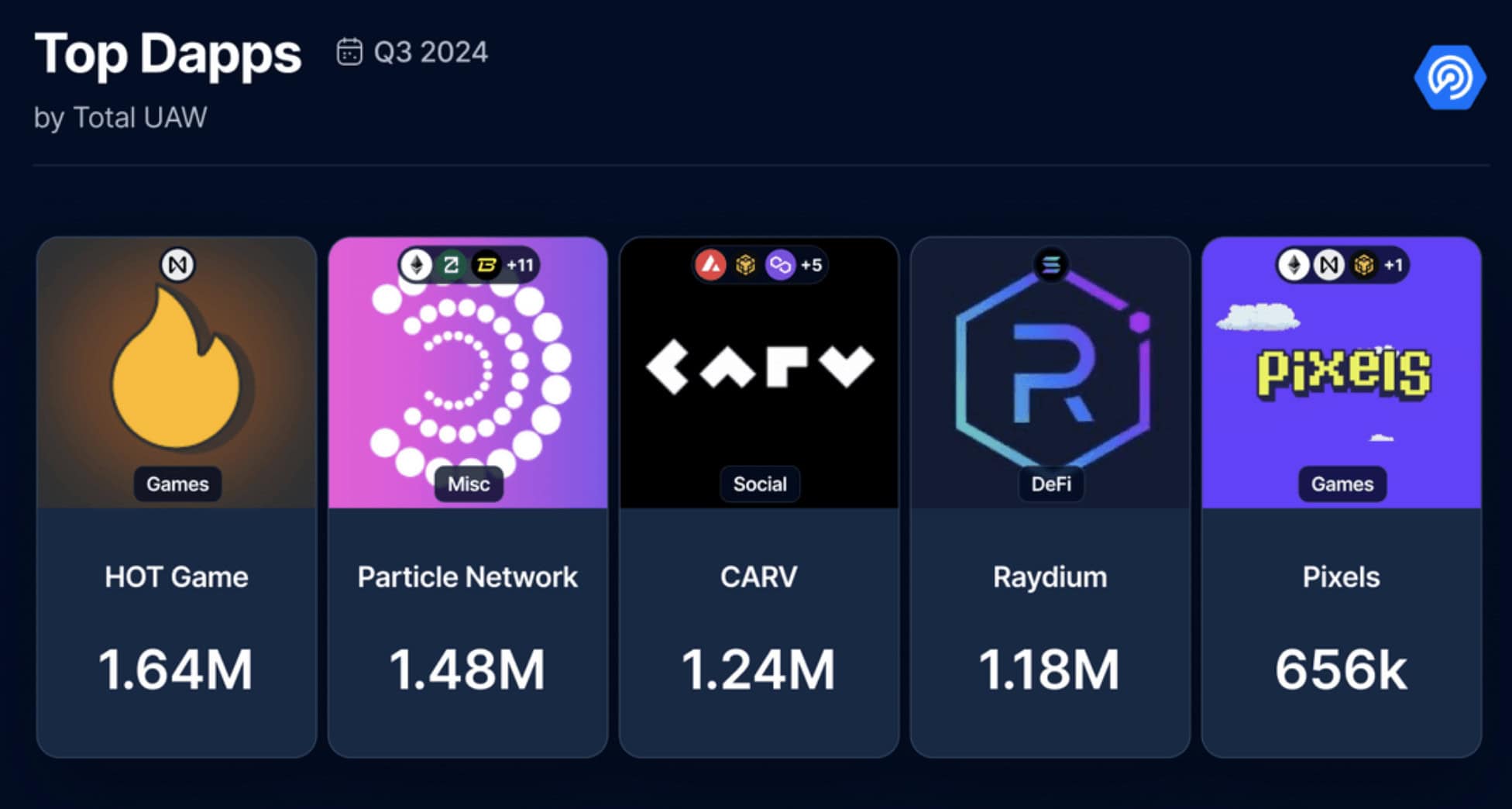Expand the +5 chains badge on CARV

[811, 265]
